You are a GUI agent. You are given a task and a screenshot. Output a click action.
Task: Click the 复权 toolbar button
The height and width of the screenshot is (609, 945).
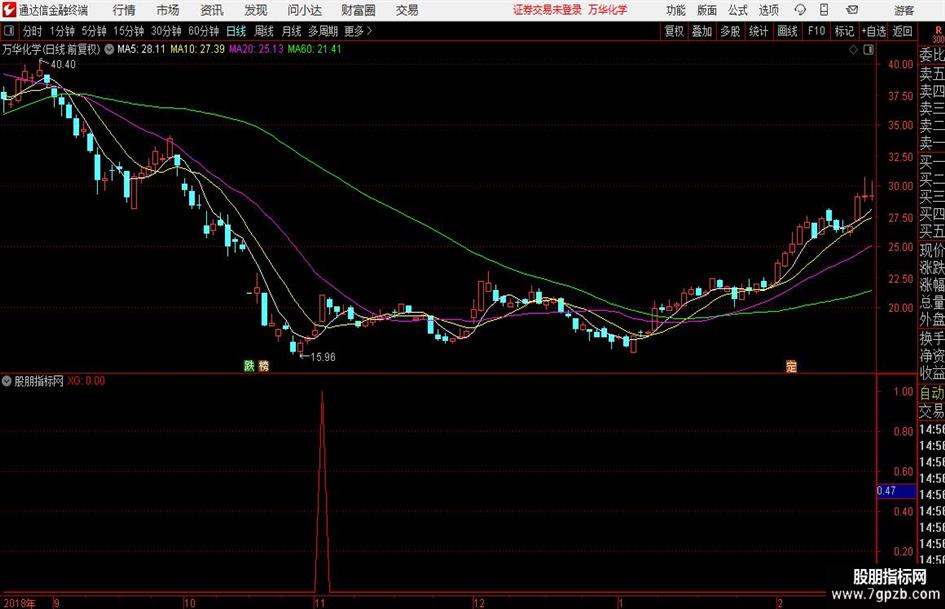(x=674, y=31)
